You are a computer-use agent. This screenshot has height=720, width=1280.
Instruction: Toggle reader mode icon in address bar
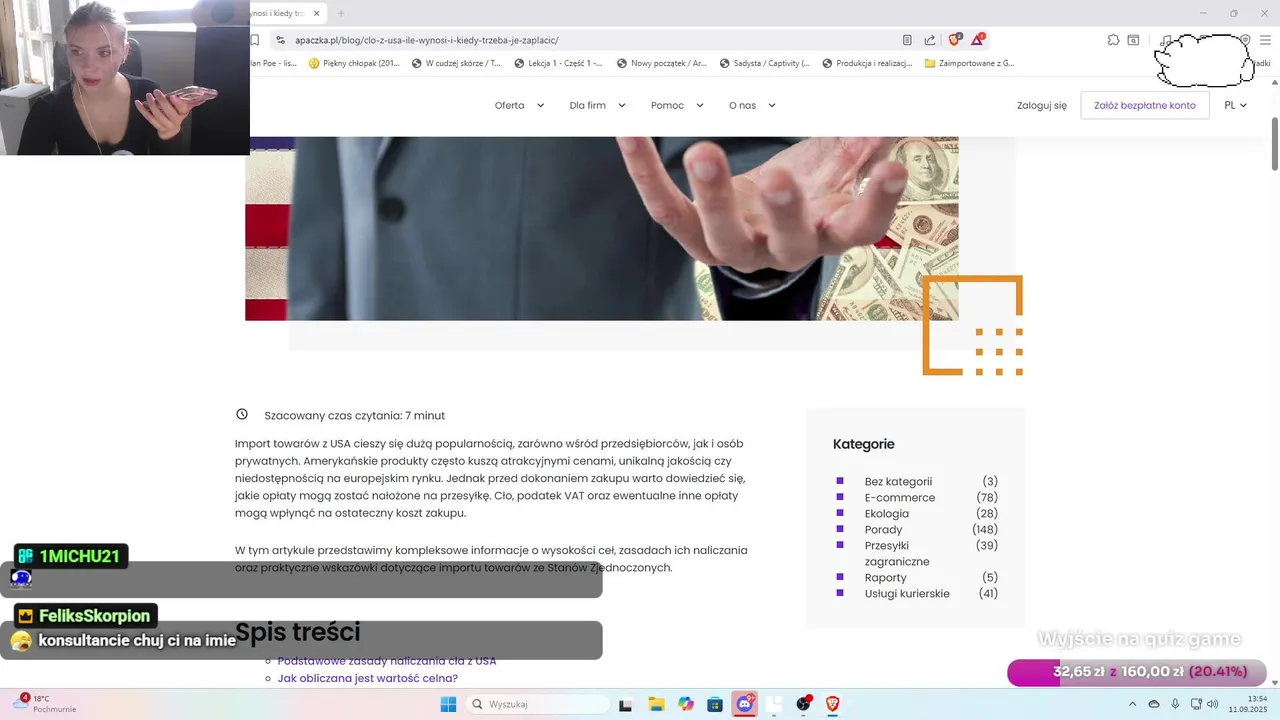[x=907, y=40]
